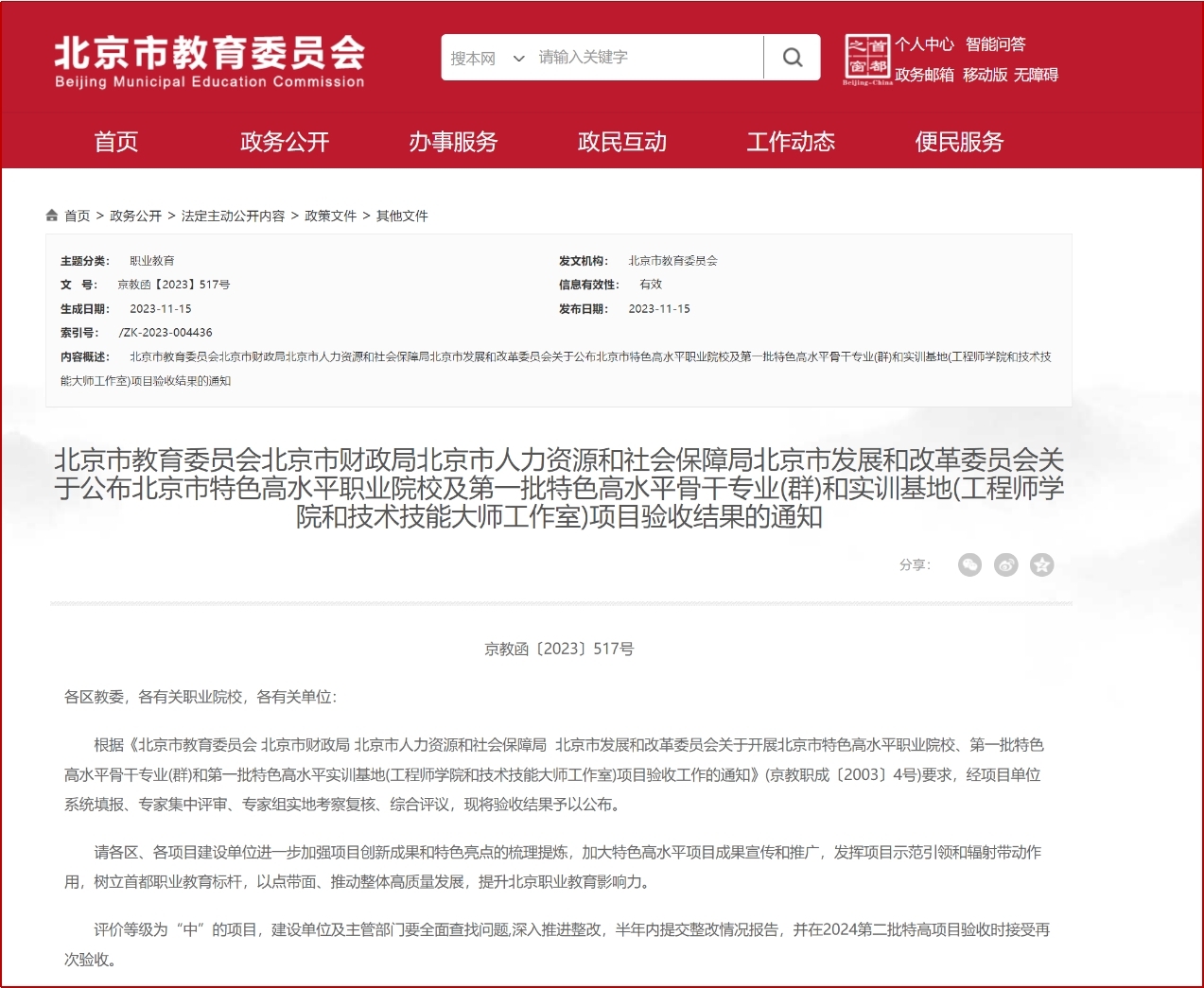1204x988 pixels.
Task: Type in the 请输入关键字 search field
Action: [647, 58]
